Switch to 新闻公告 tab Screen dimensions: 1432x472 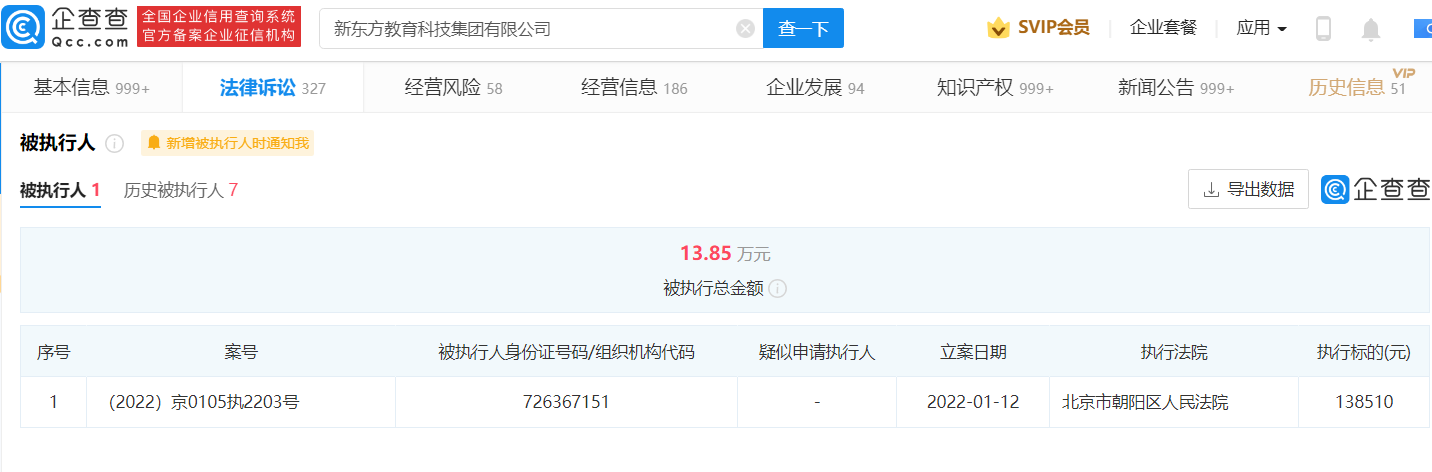(x=1176, y=88)
